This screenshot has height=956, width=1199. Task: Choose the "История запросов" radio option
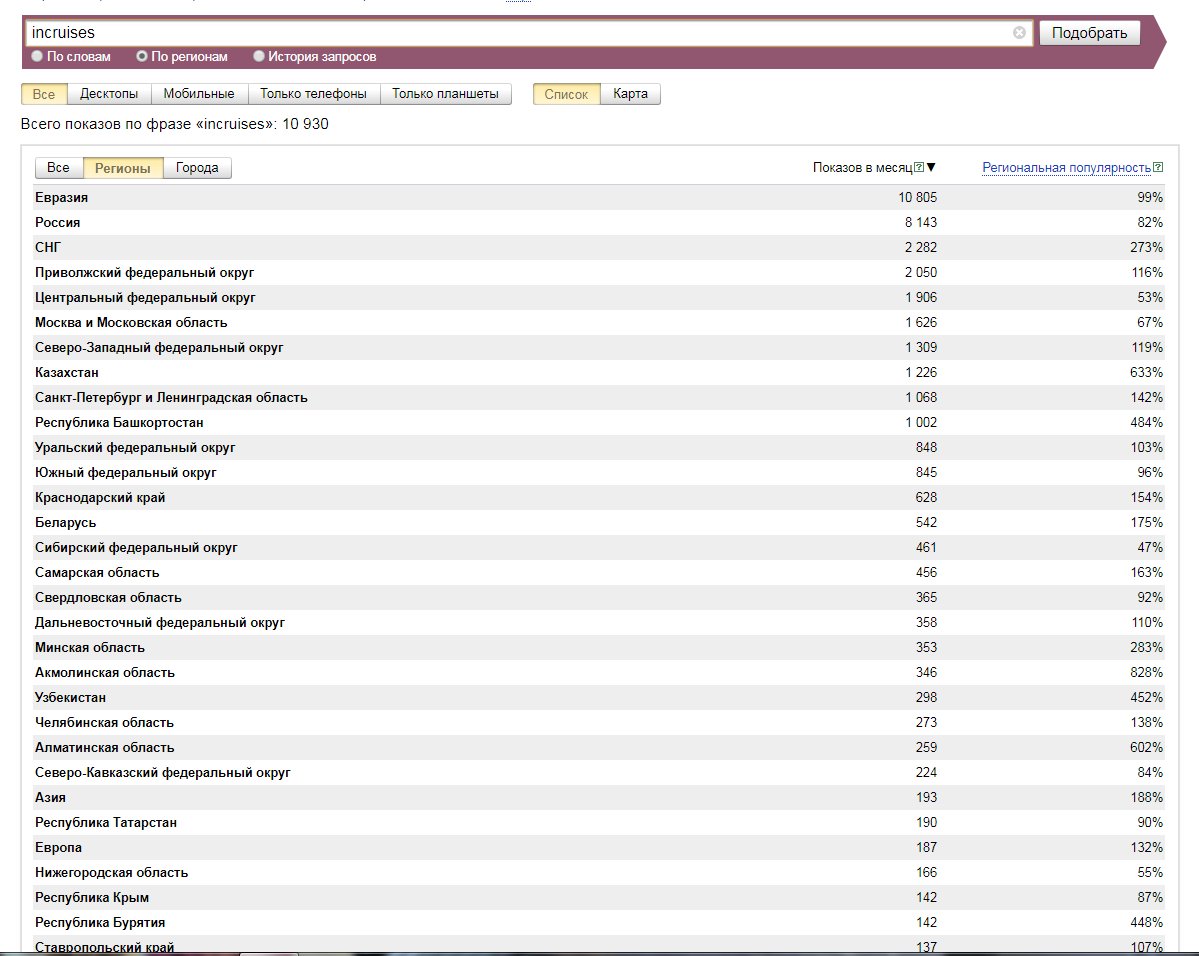click(259, 57)
